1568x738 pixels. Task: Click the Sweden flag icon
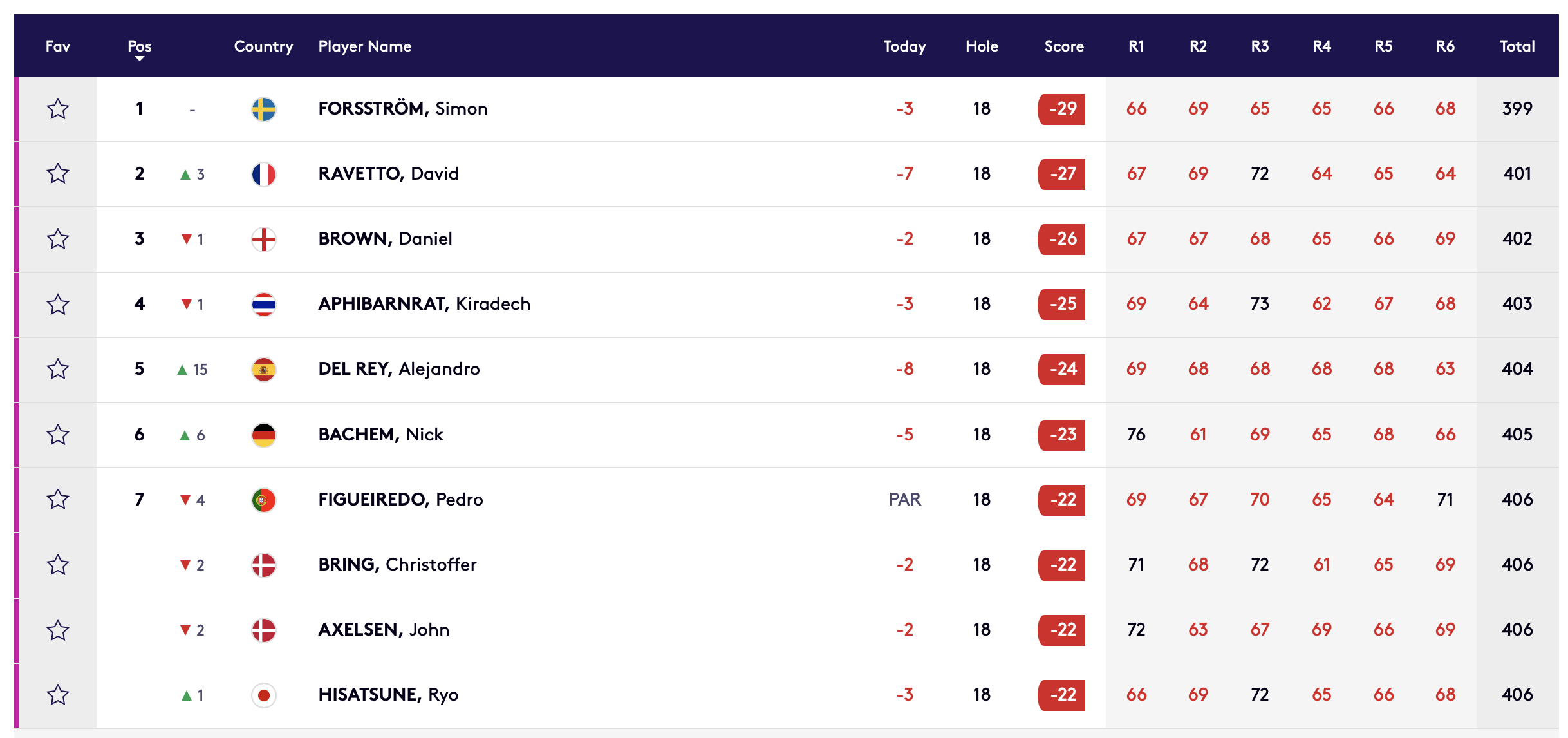pyautogui.click(x=263, y=109)
